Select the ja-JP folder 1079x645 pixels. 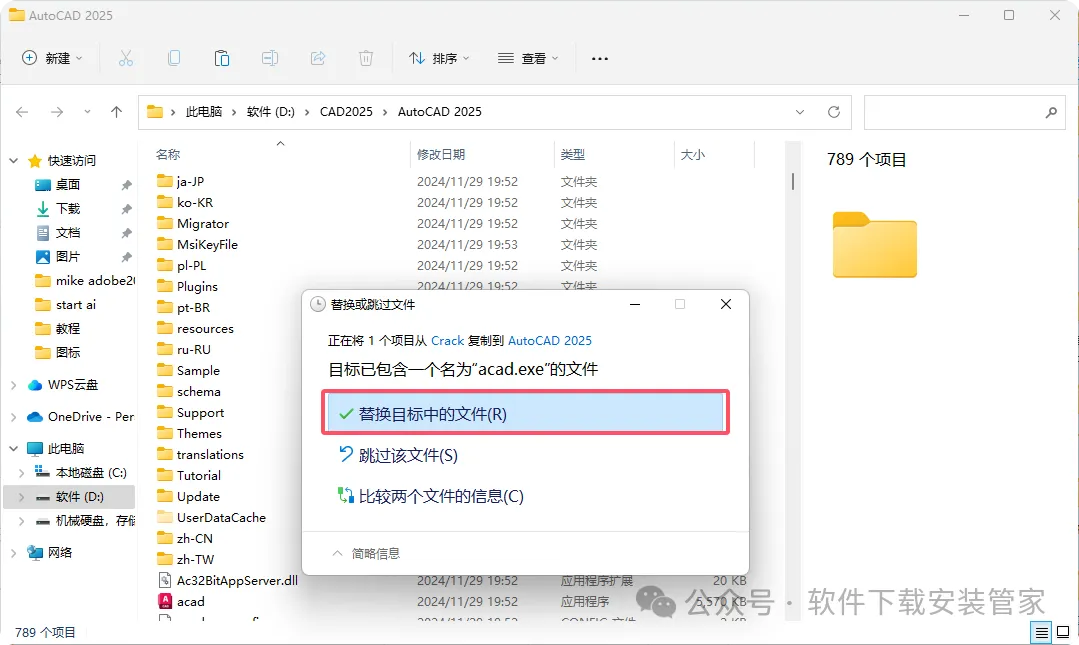[190, 181]
